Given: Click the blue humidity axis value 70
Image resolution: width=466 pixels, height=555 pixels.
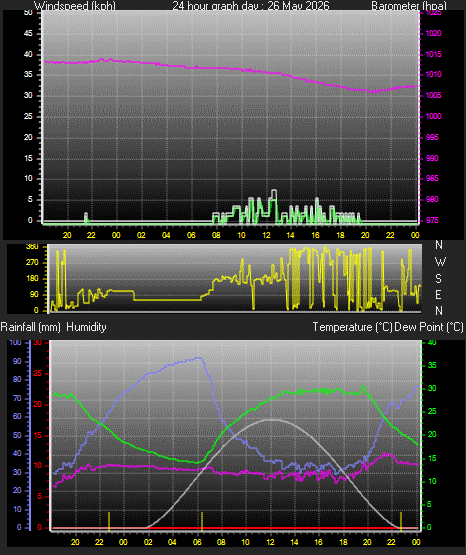Looking at the screenshot, I should pyautogui.click(x=17, y=398).
